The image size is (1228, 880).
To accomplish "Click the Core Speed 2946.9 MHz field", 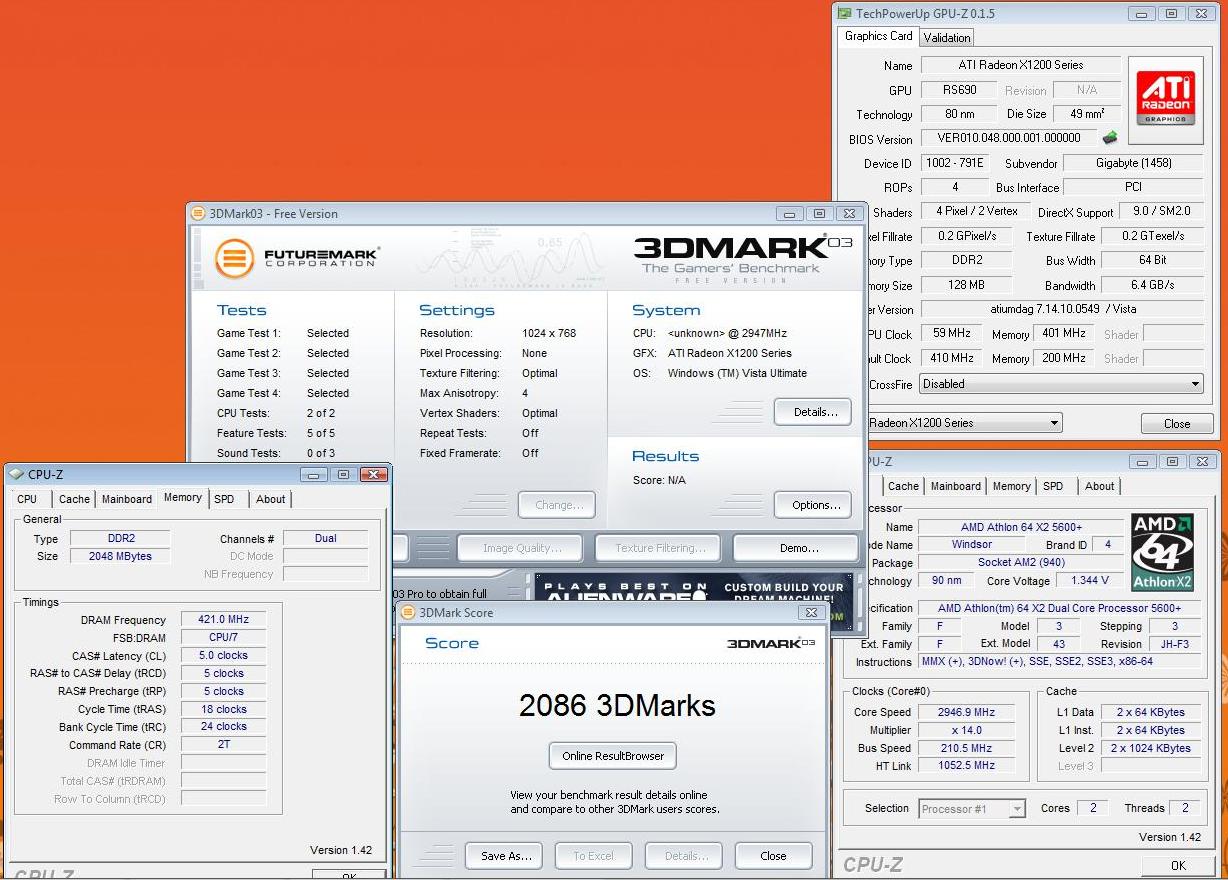I will pyautogui.click(x=966, y=713).
